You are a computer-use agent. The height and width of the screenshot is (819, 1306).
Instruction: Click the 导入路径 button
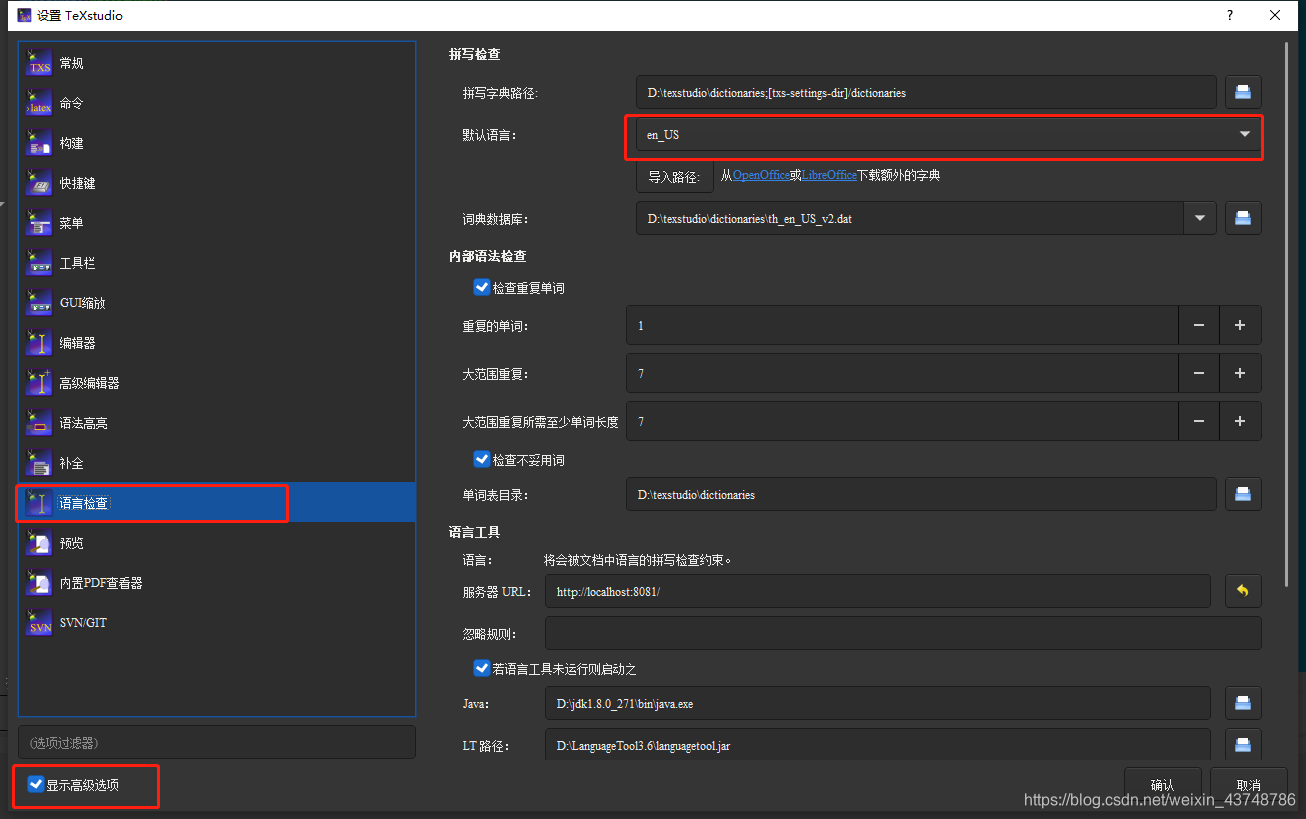tap(674, 175)
